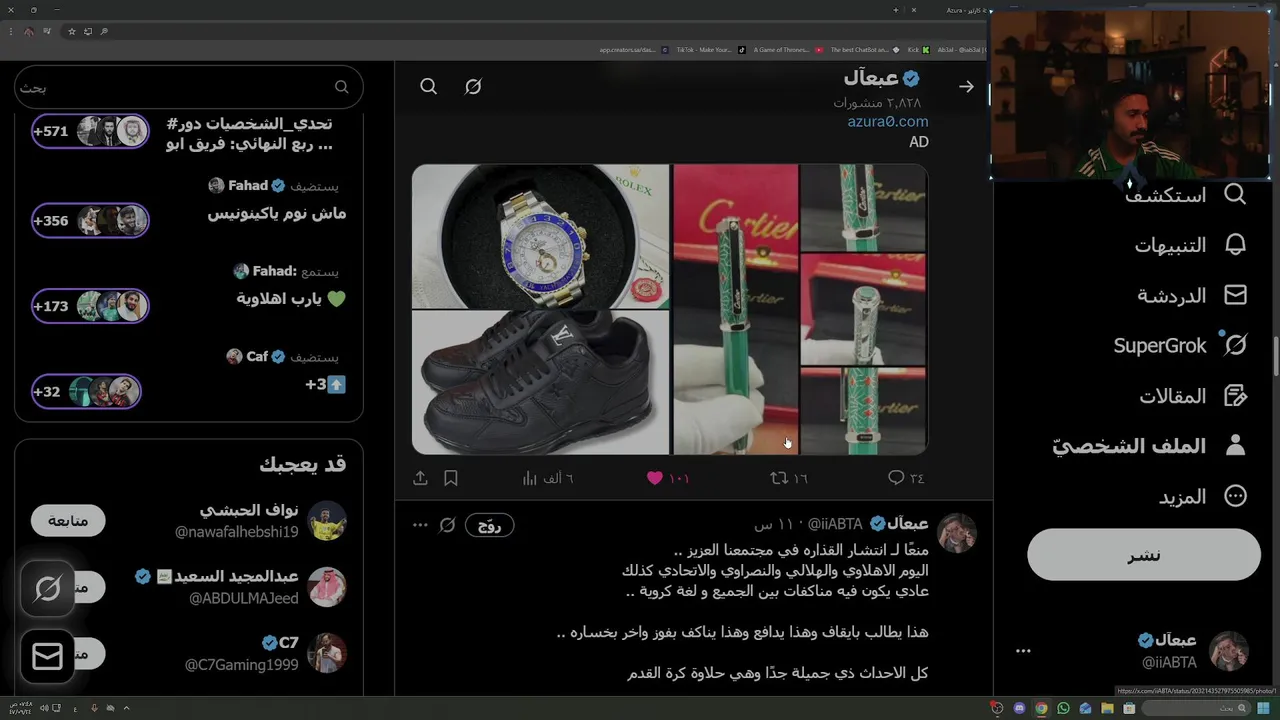Open account menu dots beside @iiABTA
1280x720 pixels.
tap(1023, 650)
